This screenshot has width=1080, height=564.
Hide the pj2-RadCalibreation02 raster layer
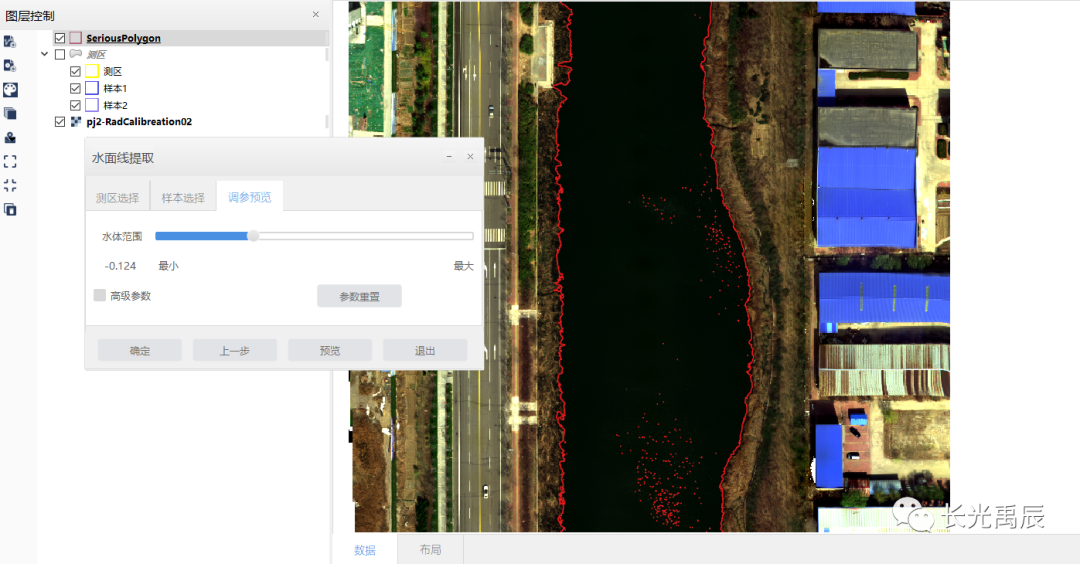tap(60, 122)
